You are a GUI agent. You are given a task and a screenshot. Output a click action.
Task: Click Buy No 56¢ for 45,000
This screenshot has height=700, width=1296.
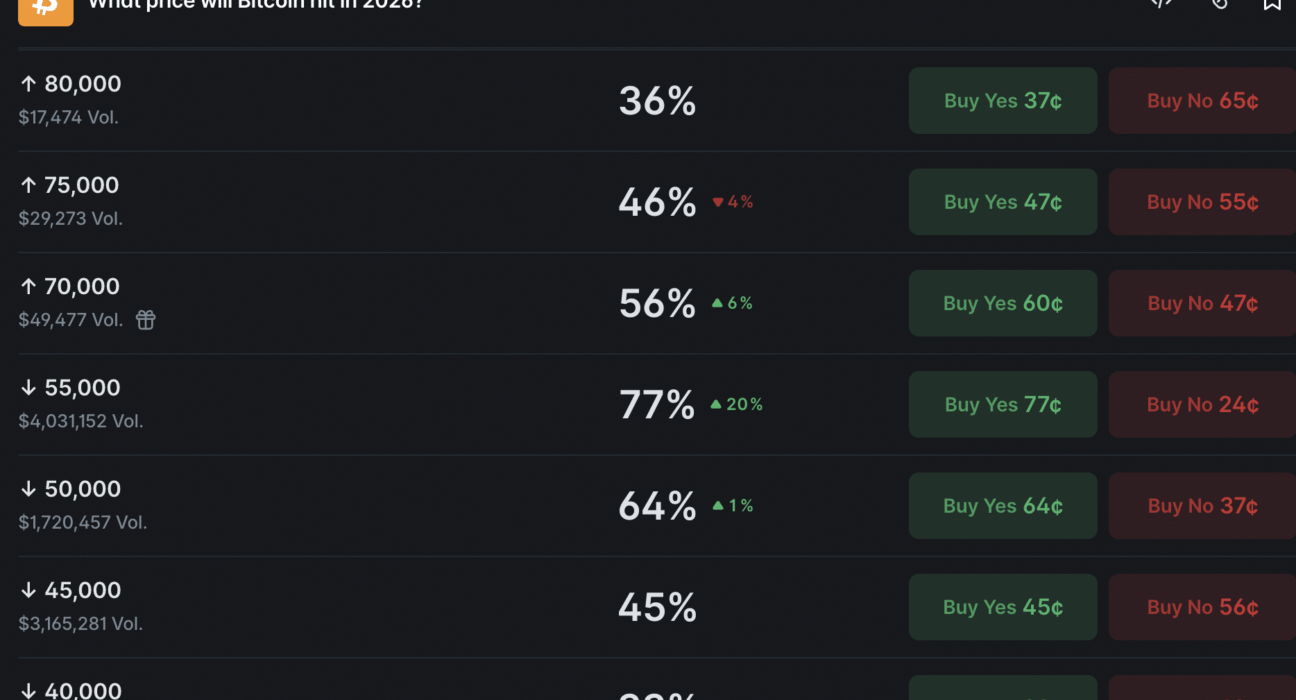click(1202, 607)
